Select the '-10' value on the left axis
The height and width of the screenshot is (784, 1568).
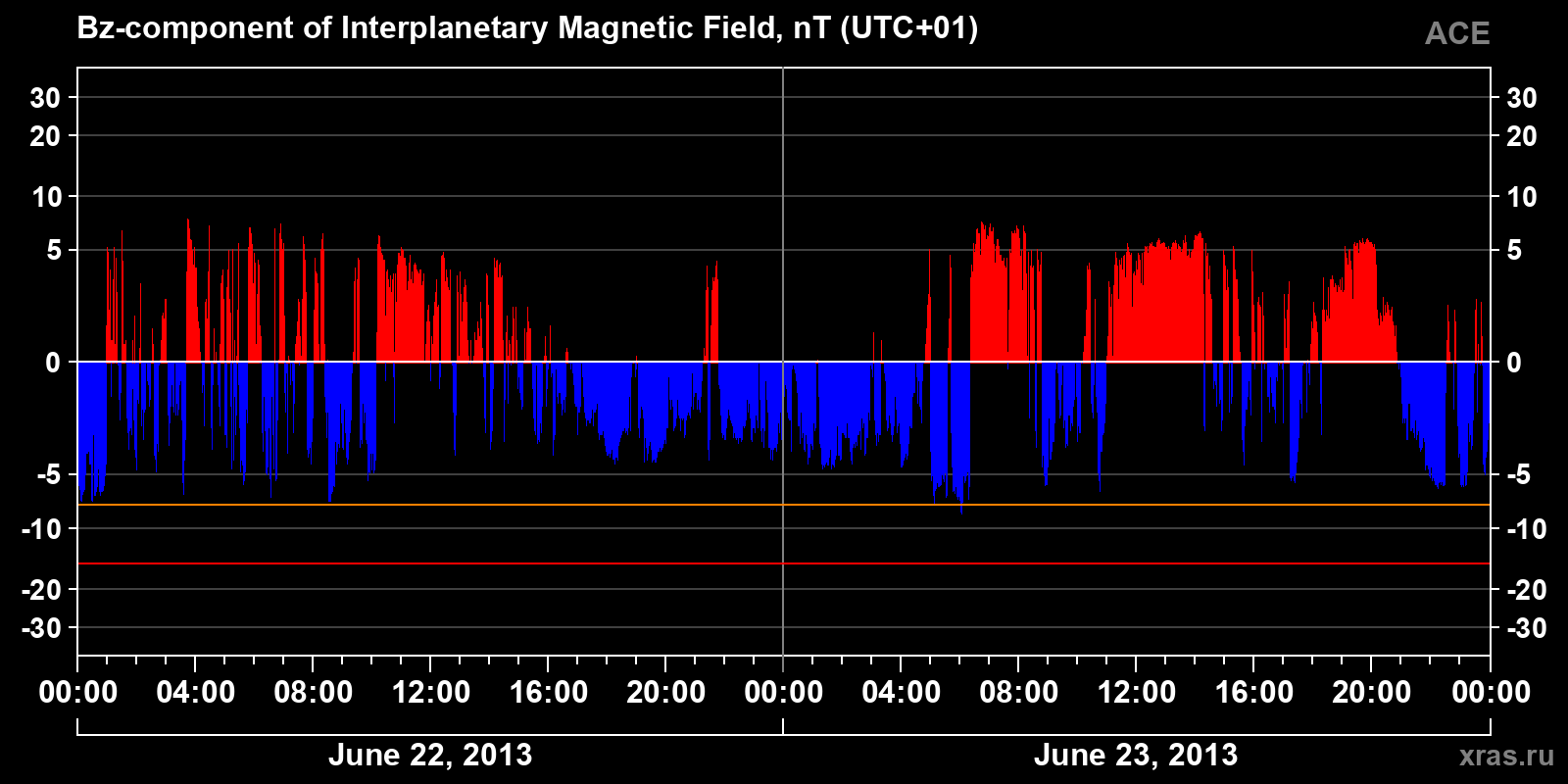point(42,529)
